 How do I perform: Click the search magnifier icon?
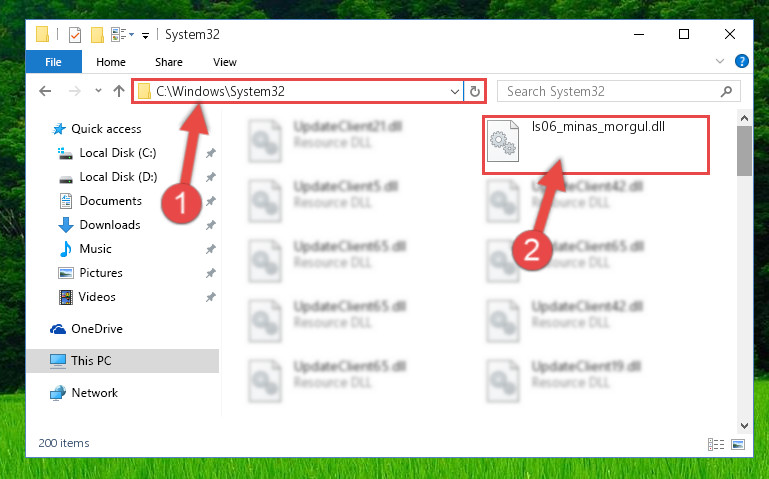point(726,91)
